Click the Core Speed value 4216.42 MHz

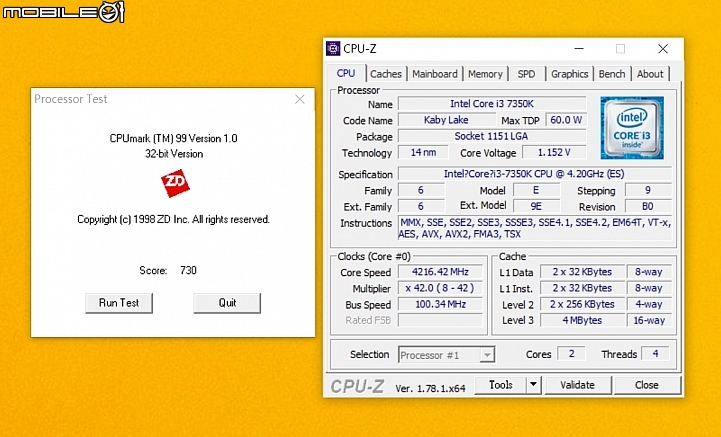pyautogui.click(x=440, y=272)
